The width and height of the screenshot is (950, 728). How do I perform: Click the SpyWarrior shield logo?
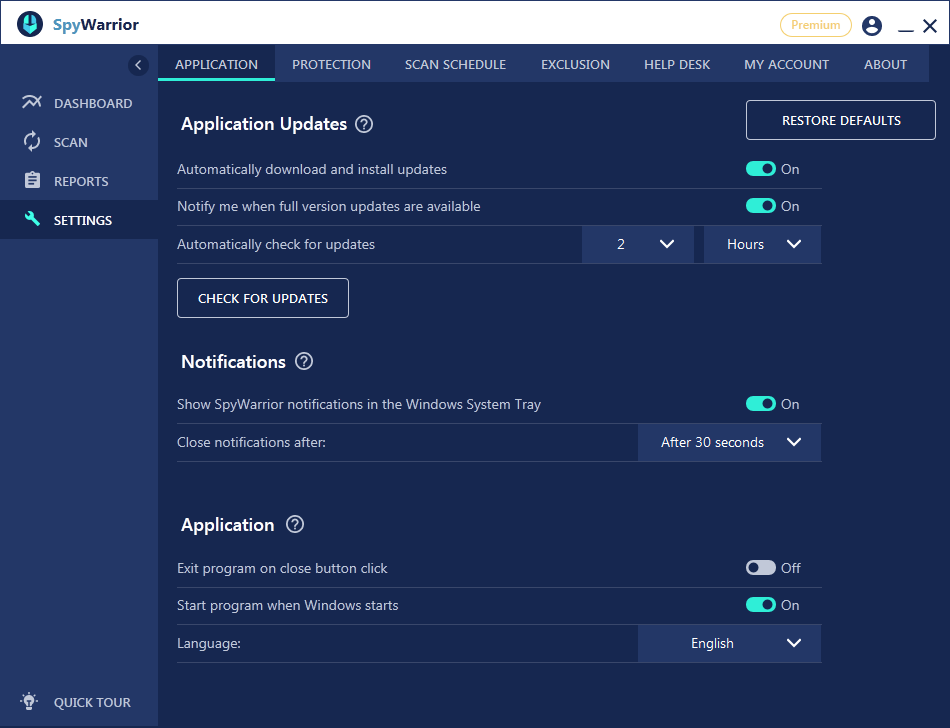pyautogui.click(x=28, y=24)
